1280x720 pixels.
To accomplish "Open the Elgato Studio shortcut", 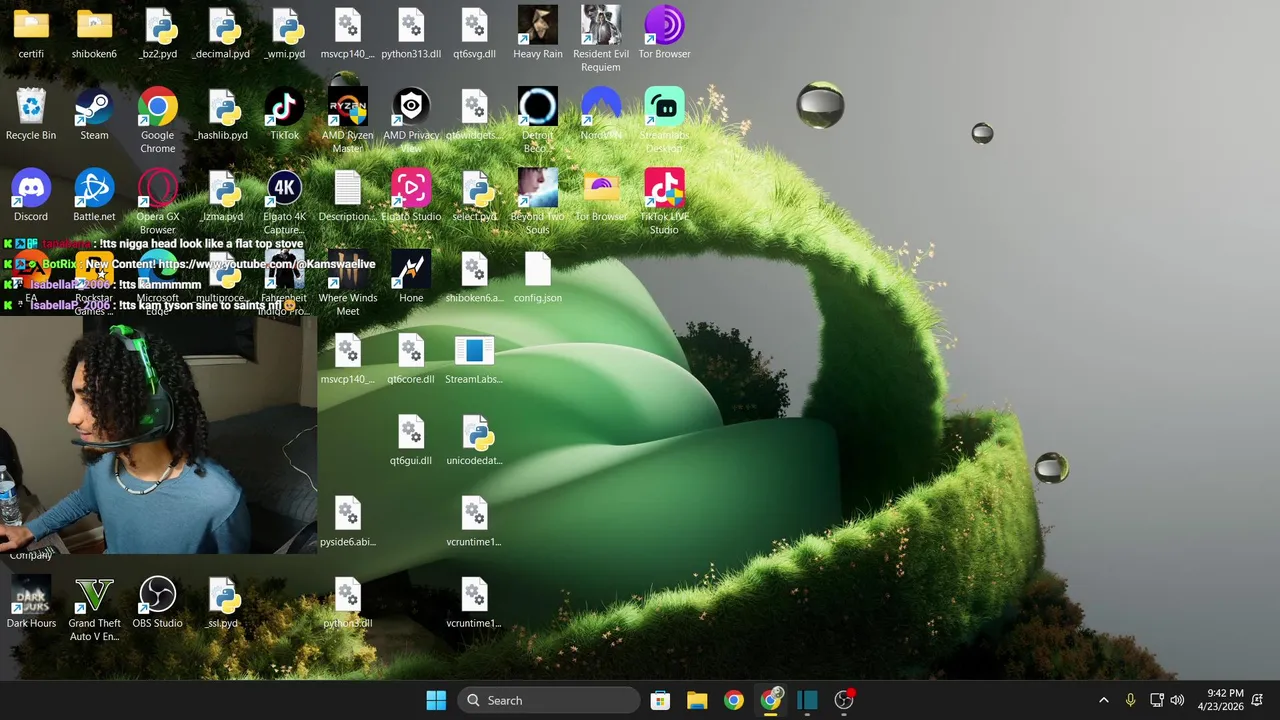I will pyautogui.click(x=411, y=196).
